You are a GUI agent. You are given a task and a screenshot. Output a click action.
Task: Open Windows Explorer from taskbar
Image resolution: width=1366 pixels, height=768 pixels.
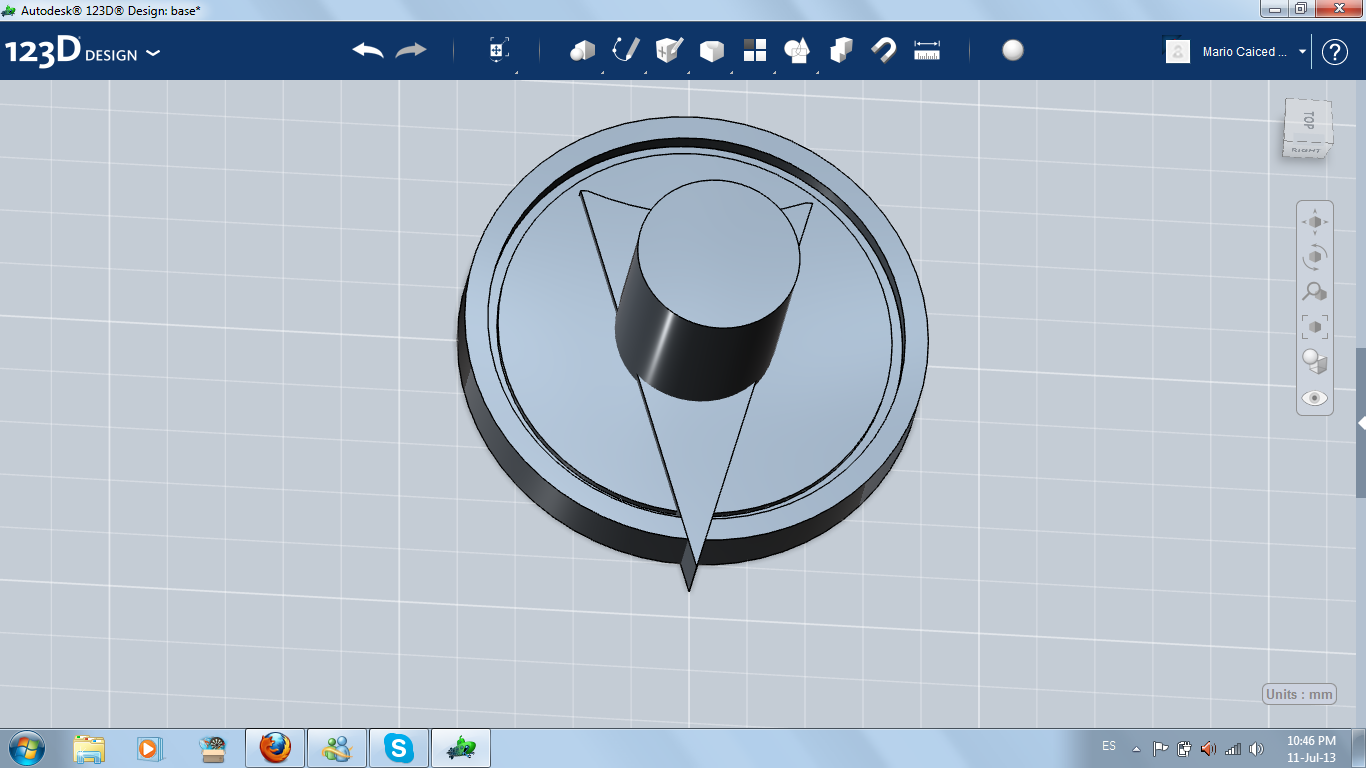click(89, 748)
